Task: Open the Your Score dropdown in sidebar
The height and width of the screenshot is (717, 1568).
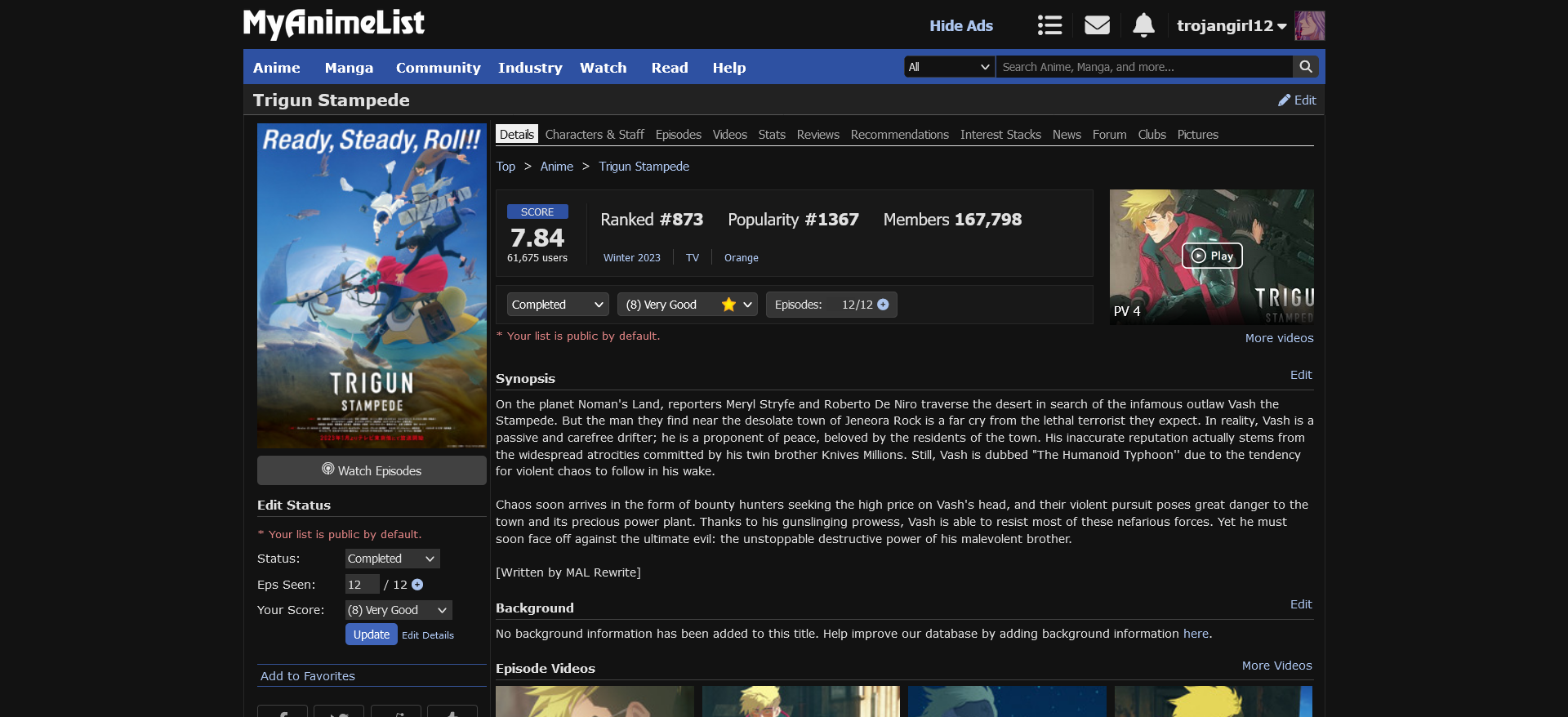Action: (399, 610)
